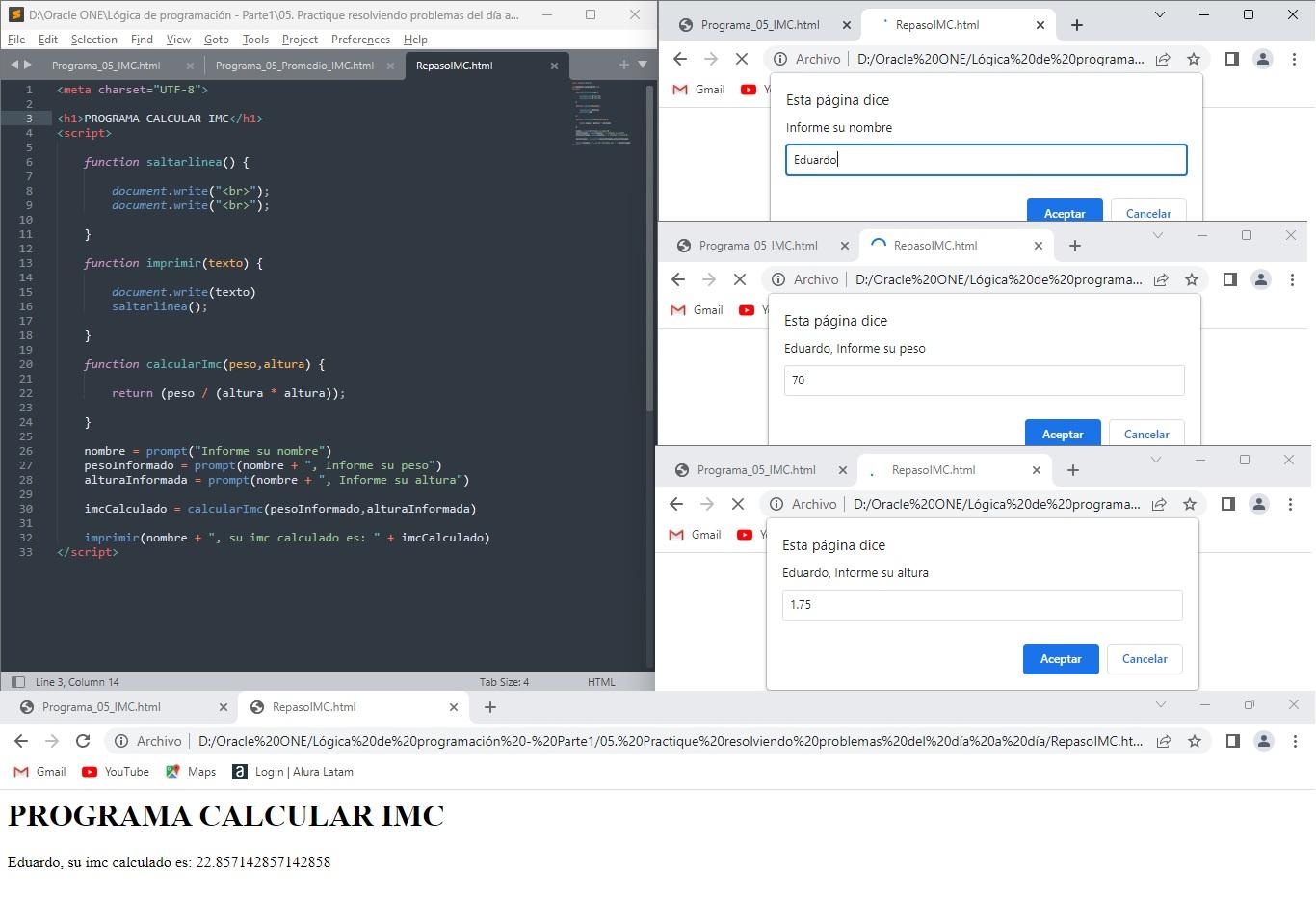Go forward in the bottom browser
Image resolution: width=1316 pixels, height=898 pixels.
[x=52, y=741]
